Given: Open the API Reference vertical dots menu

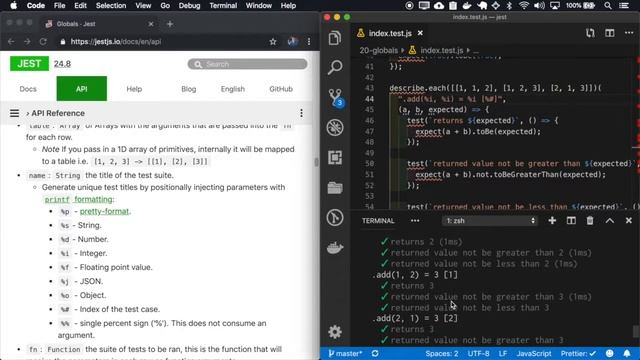Looking at the screenshot, I should pos(301,113).
